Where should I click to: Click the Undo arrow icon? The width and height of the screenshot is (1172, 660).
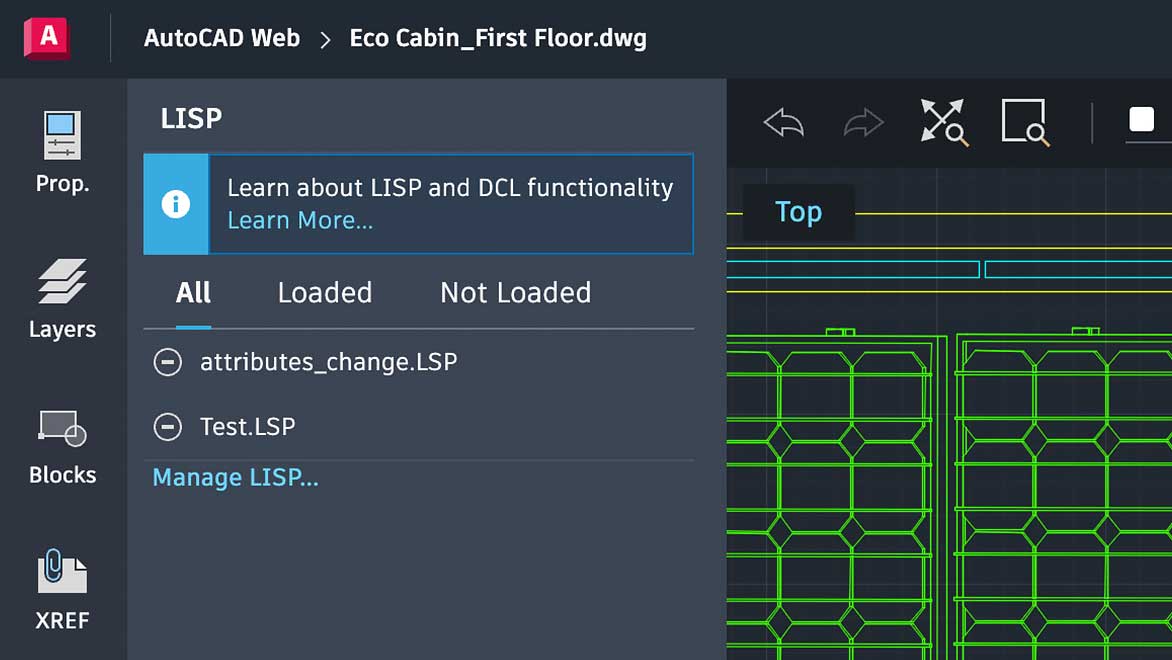(x=783, y=122)
